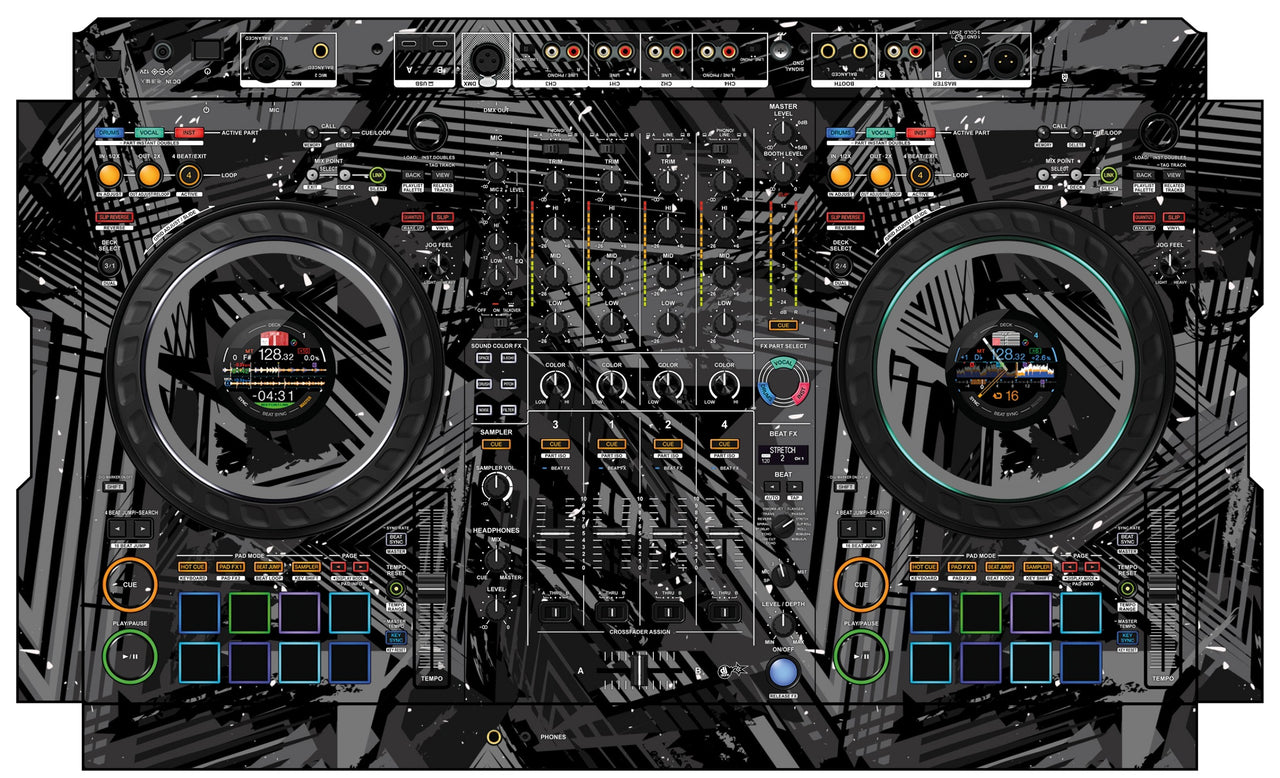Select the FILTER Sound Color FX
This screenshot has height=778, width=1280.
(508, 411)
